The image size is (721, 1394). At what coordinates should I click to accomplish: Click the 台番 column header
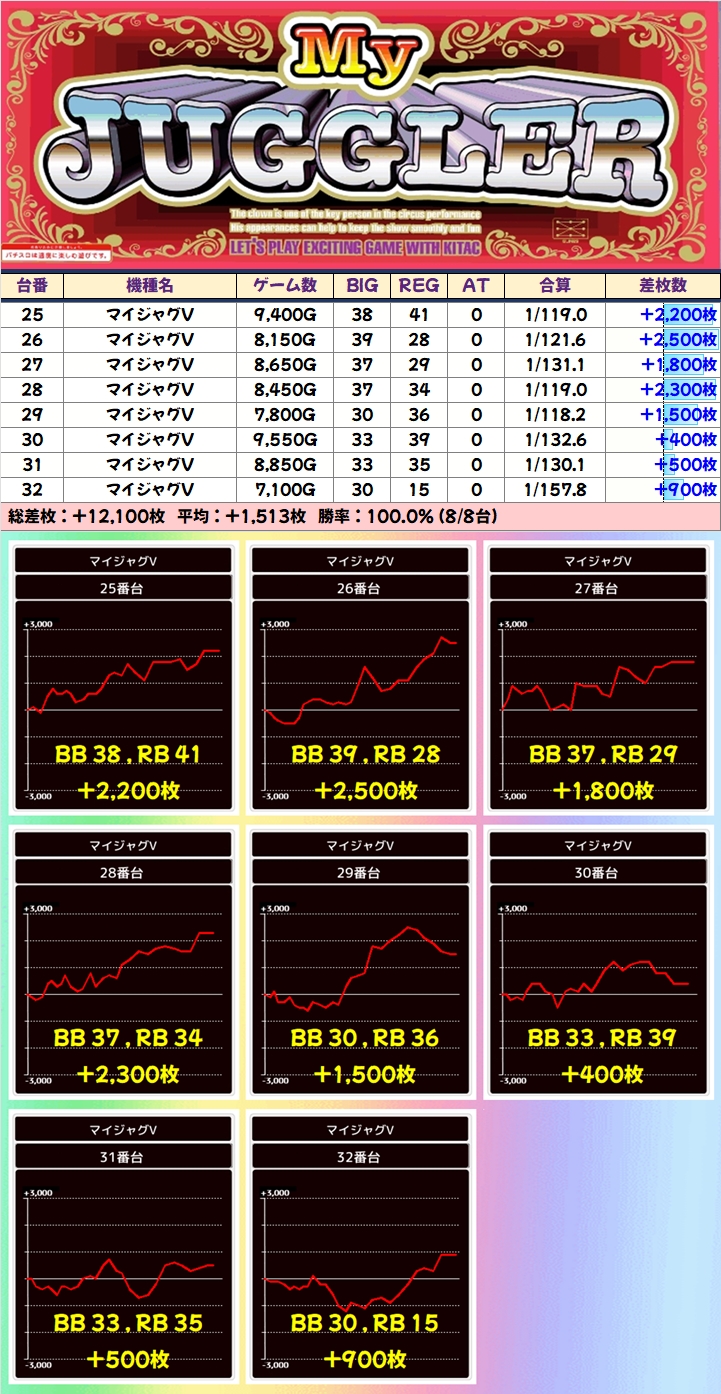pos(32,285)
